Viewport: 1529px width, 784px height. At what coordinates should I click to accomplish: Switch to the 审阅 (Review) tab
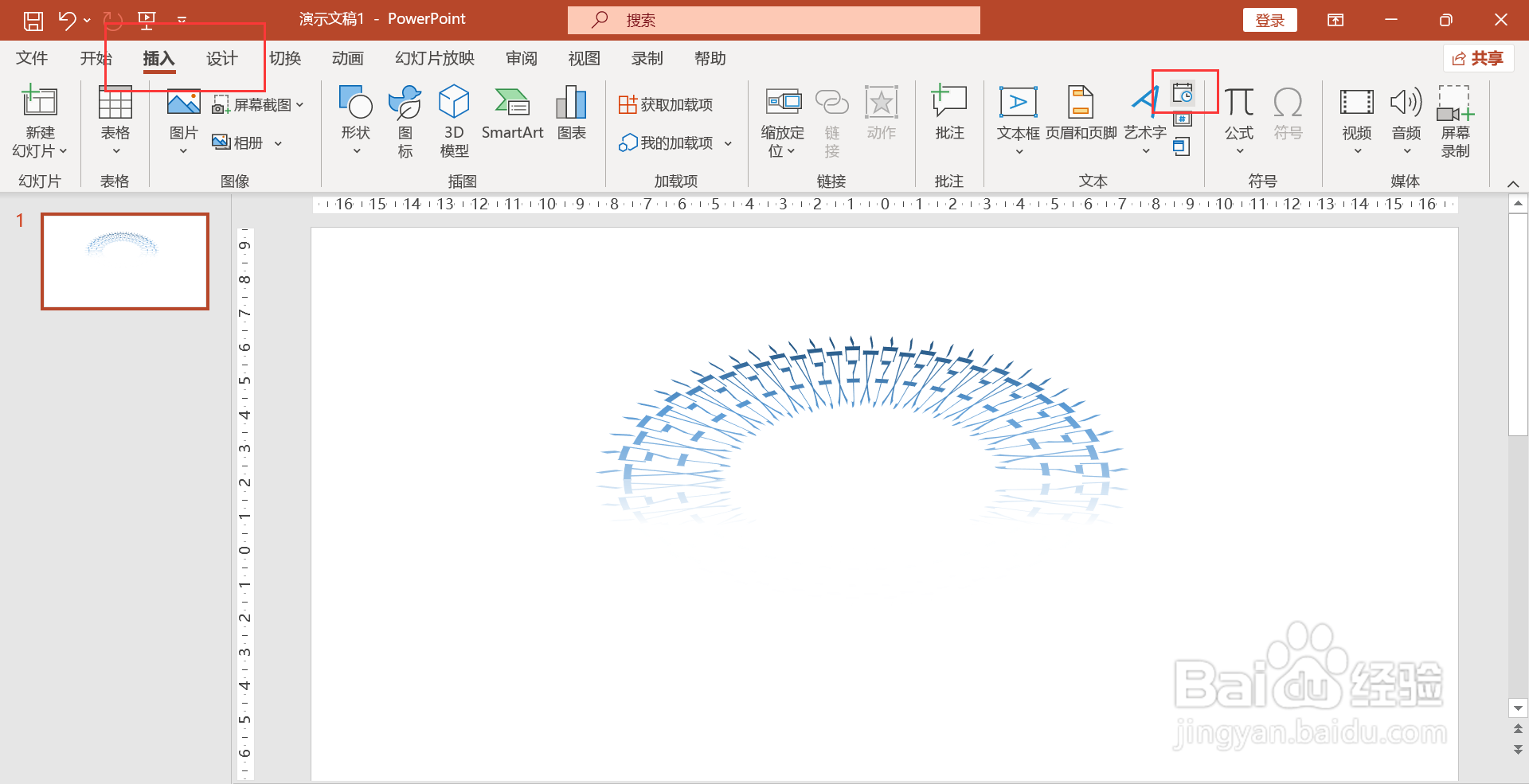pos(521,58)
